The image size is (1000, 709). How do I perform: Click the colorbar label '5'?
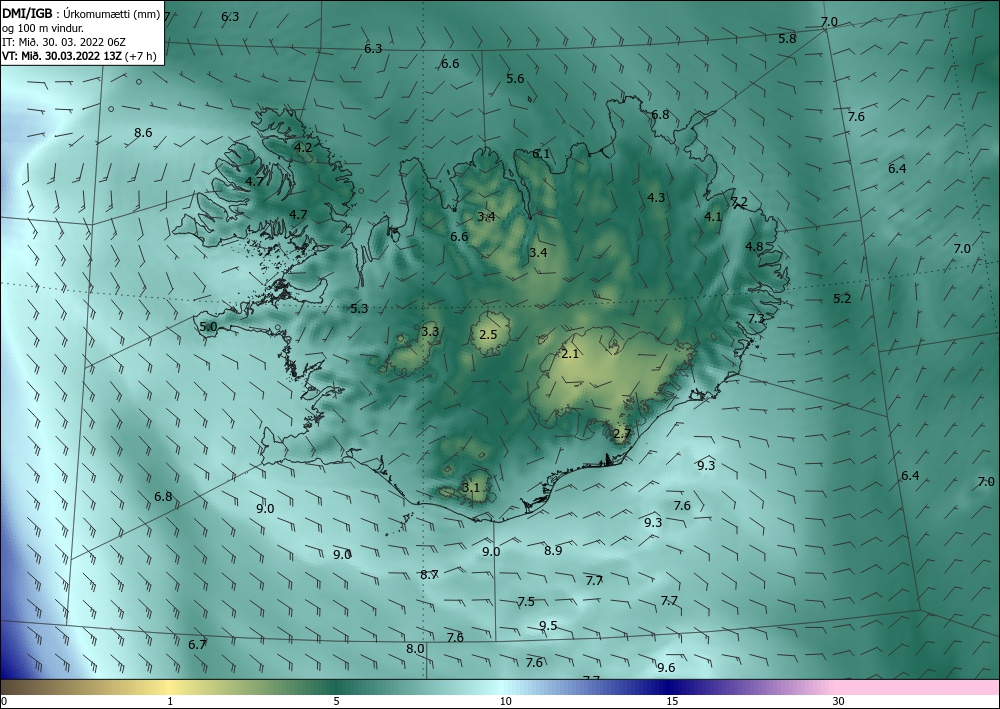click(x=336, y=701)
